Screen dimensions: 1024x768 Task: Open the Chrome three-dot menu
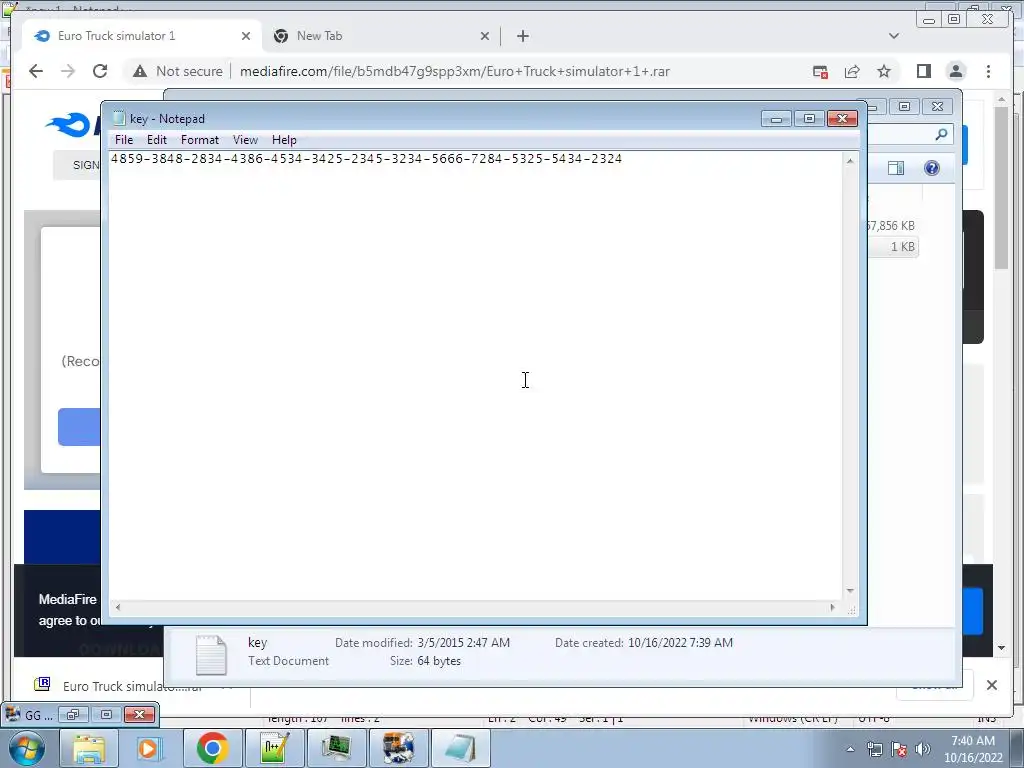coord(988,71)
